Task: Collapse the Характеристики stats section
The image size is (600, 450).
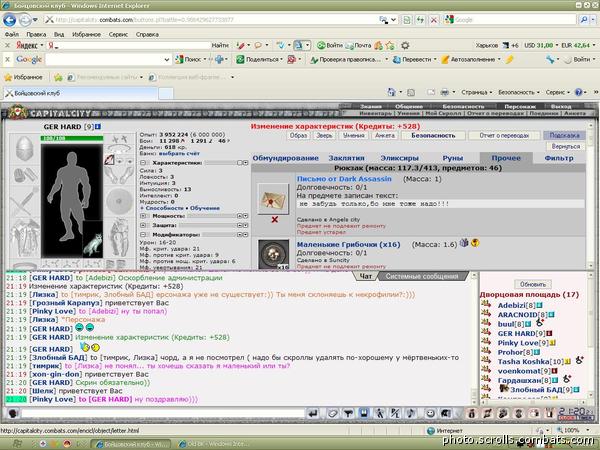Action: [x=143, y=163]
